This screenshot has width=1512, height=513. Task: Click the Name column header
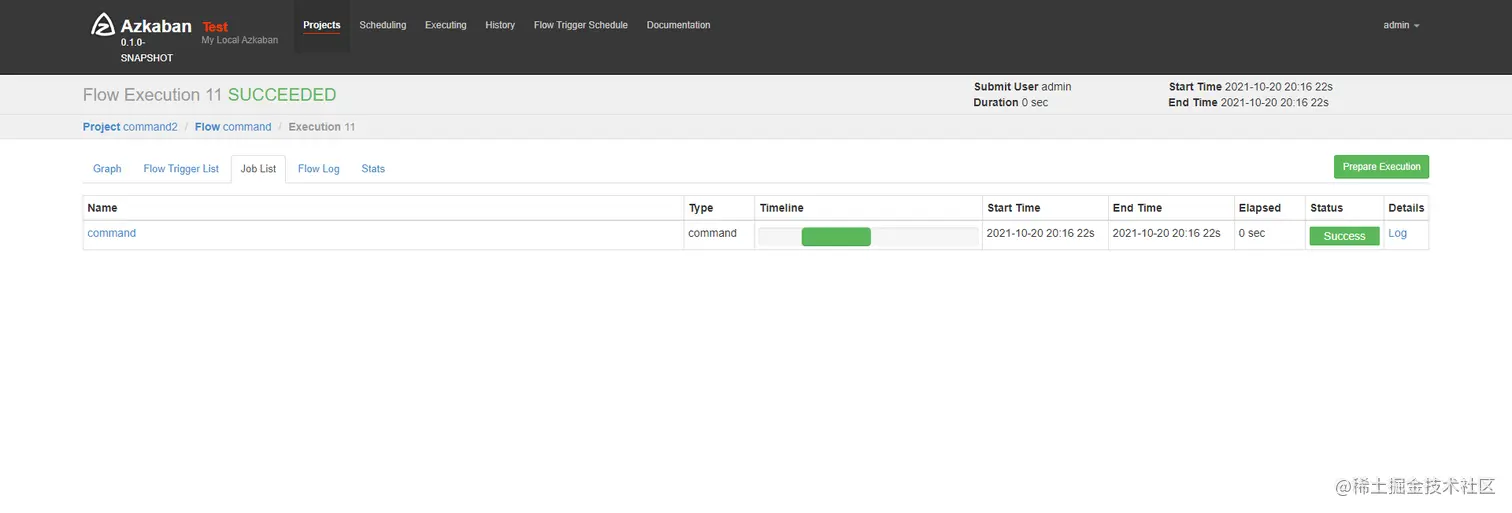click(383, 208)
